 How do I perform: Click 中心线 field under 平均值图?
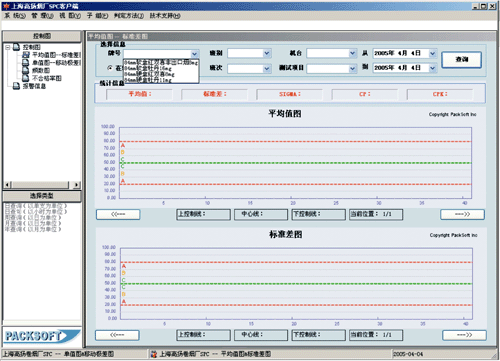261,214
